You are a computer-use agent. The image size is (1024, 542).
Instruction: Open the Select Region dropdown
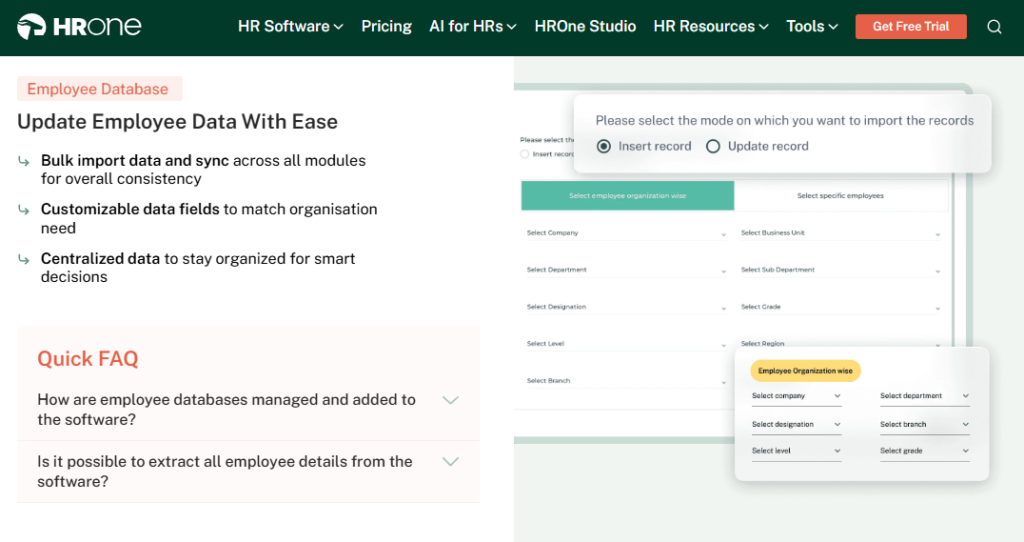click(x=840, y=343)
